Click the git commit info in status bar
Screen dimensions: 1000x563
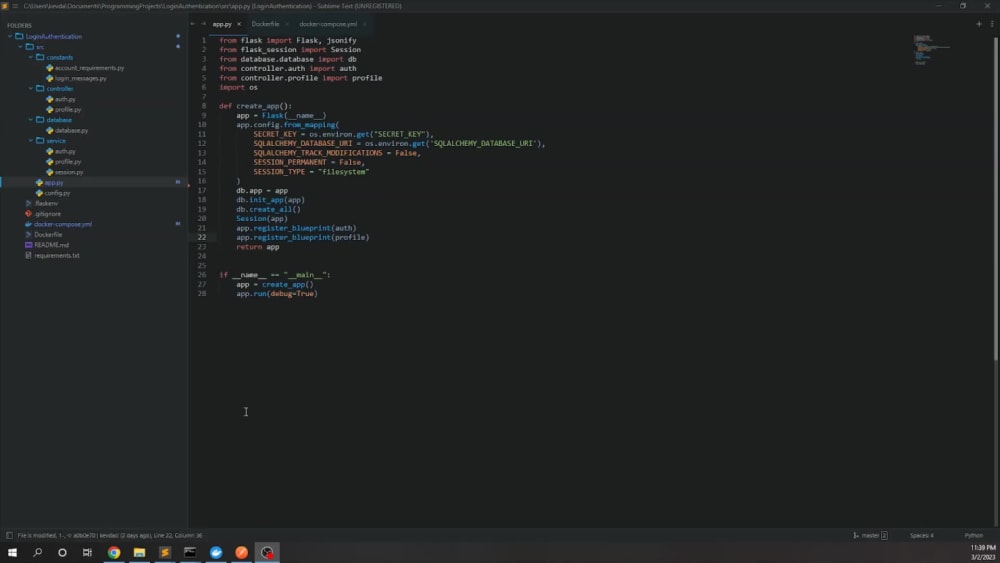tap(110, 536)
